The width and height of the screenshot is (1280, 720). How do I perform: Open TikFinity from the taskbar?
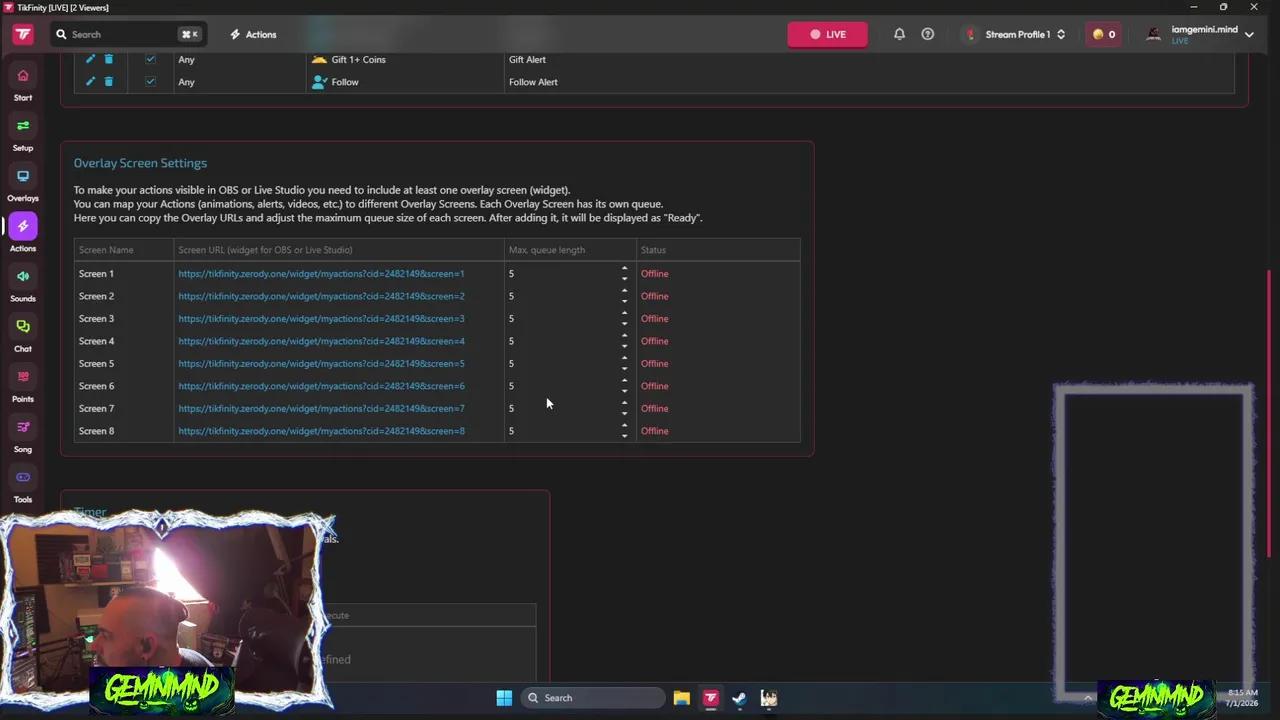point(711,698)
